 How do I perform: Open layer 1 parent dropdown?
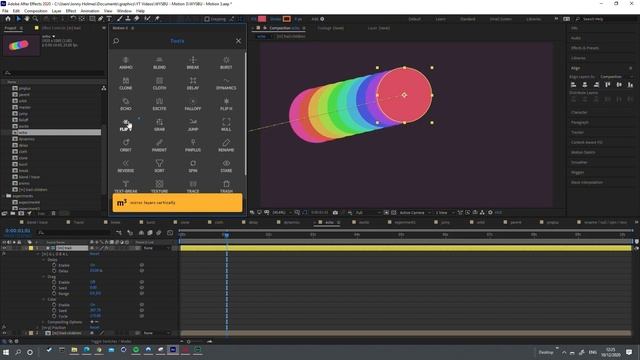click(156, 248)
